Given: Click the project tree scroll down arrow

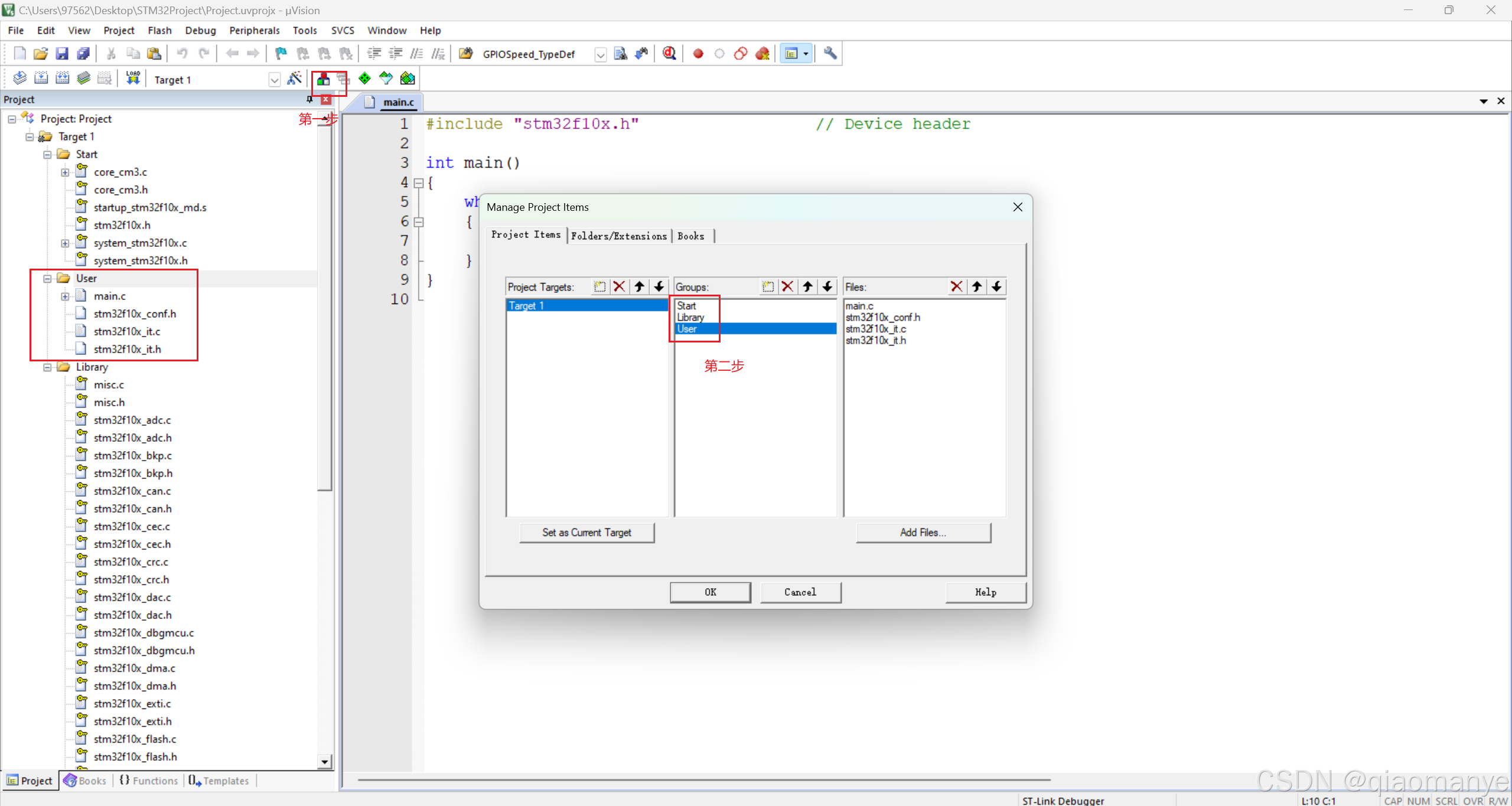Looking at the screenshot, I should (x=324, y=762).
